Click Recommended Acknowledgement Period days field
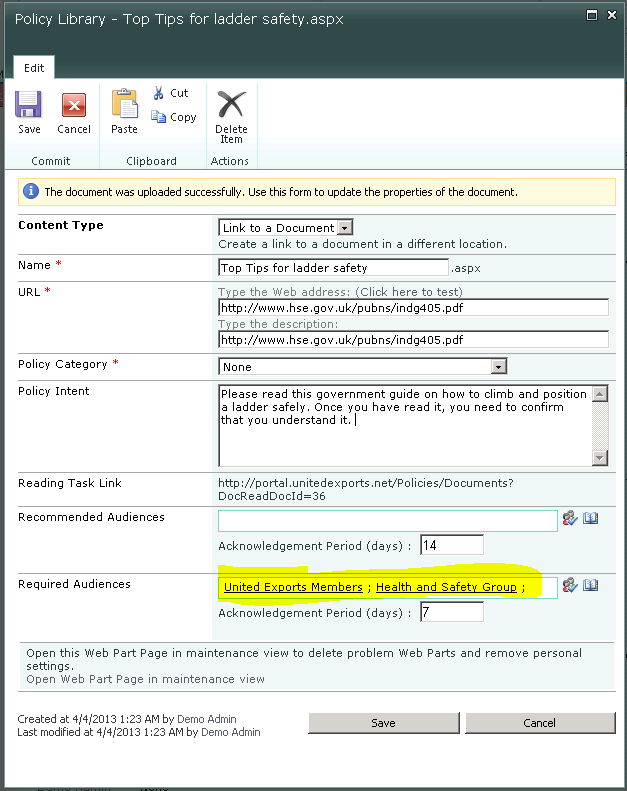627x791 pixels. coord(451,545)
